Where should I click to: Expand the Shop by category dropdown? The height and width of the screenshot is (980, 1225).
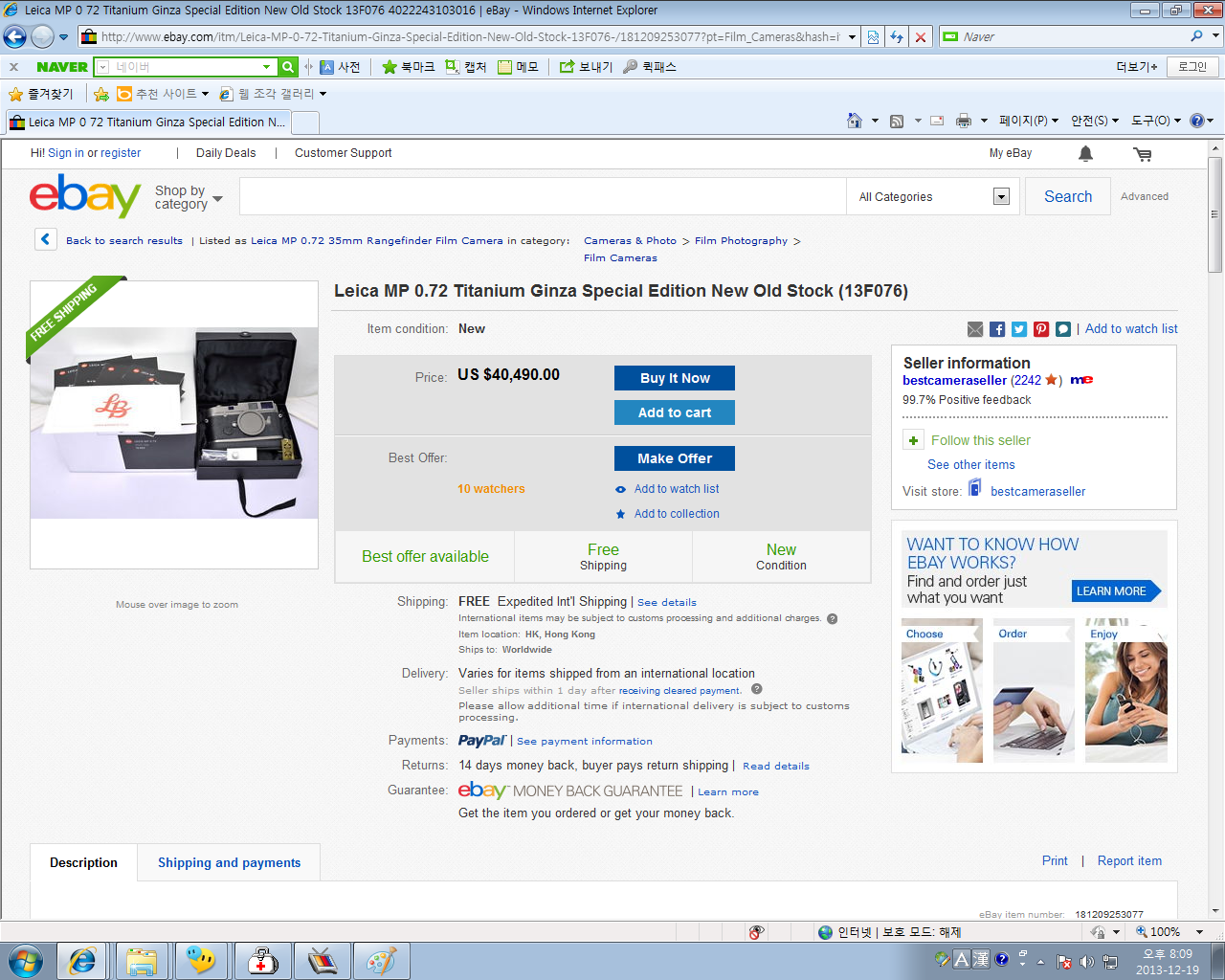(x=189, y=197)
